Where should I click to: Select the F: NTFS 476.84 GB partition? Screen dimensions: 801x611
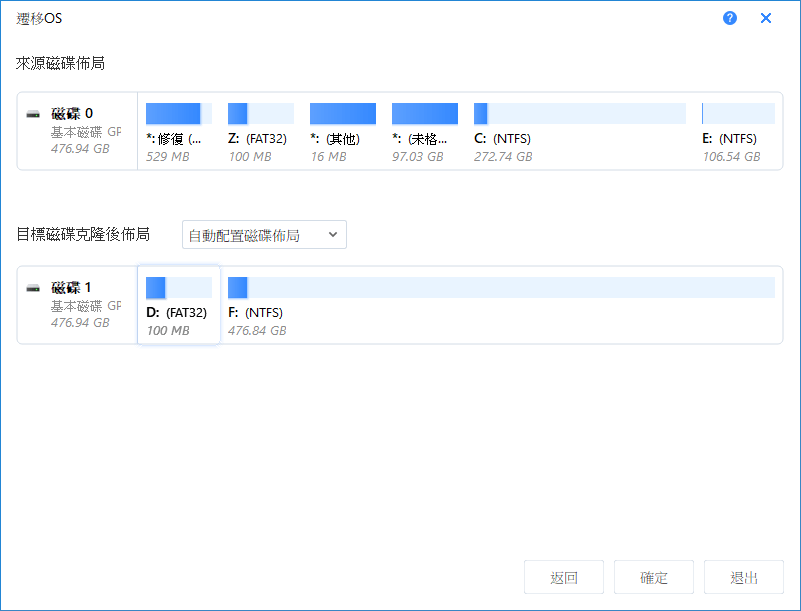[500, 305]
